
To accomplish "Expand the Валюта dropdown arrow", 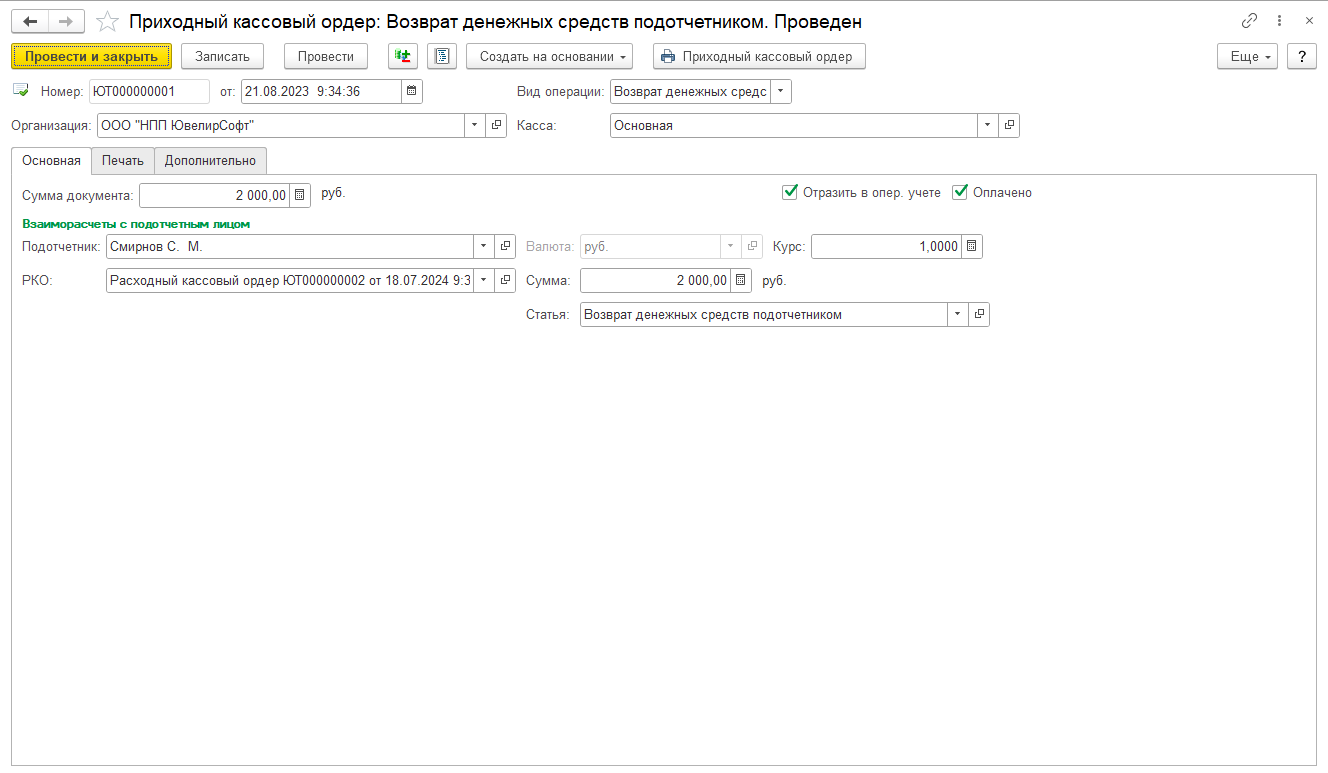I will pos(731,246).
